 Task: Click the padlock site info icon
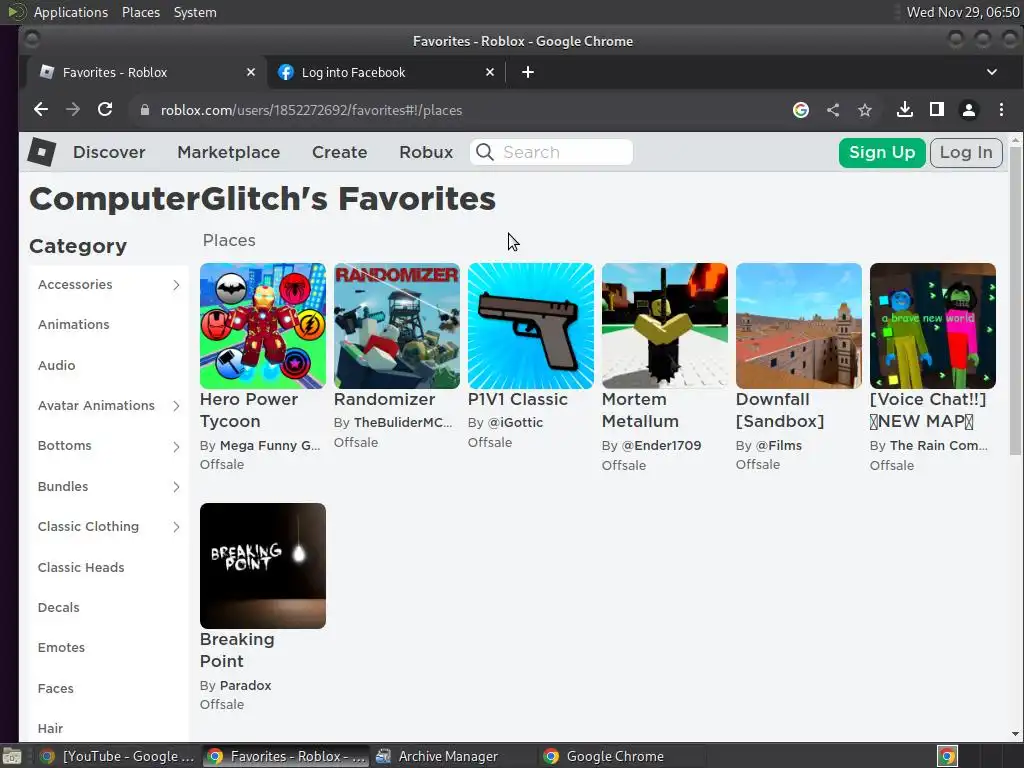[x=145, y=110]
